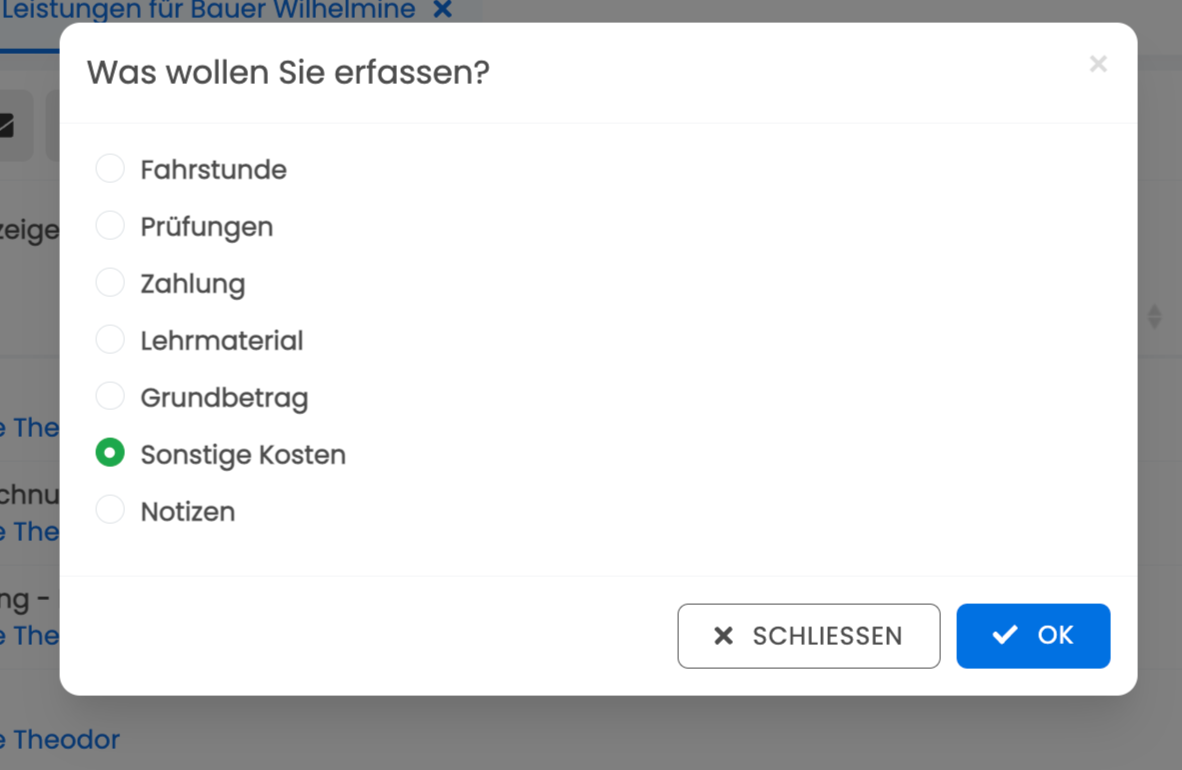Click the envelope icon in the background toolbar
The image size is (1182, 770).
tap(7, 126)
